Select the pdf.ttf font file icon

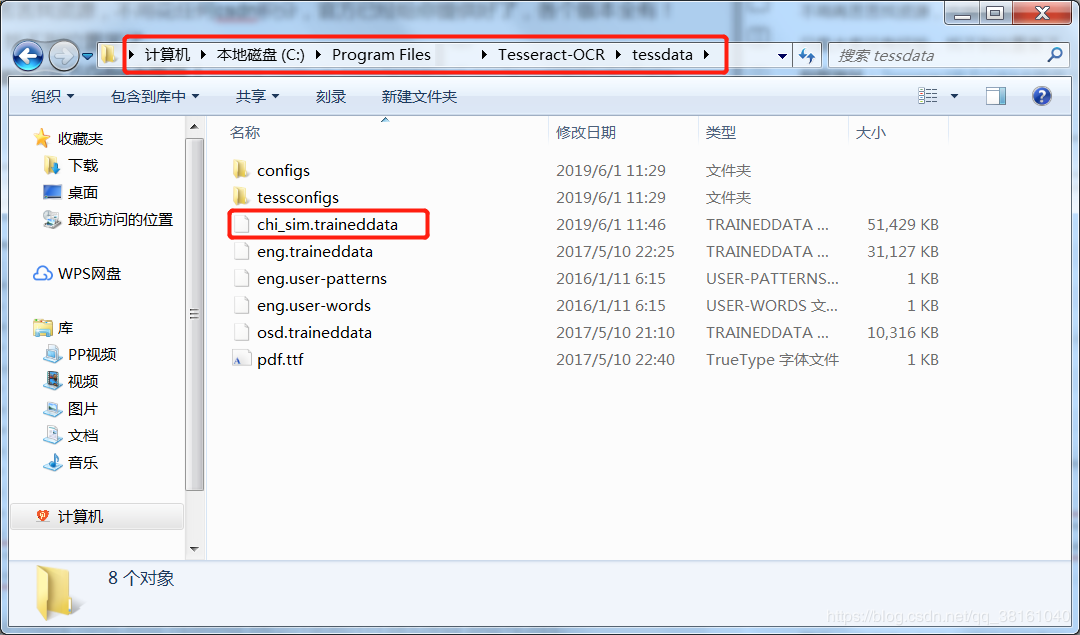pyautogui.click(x=241, y=359)
